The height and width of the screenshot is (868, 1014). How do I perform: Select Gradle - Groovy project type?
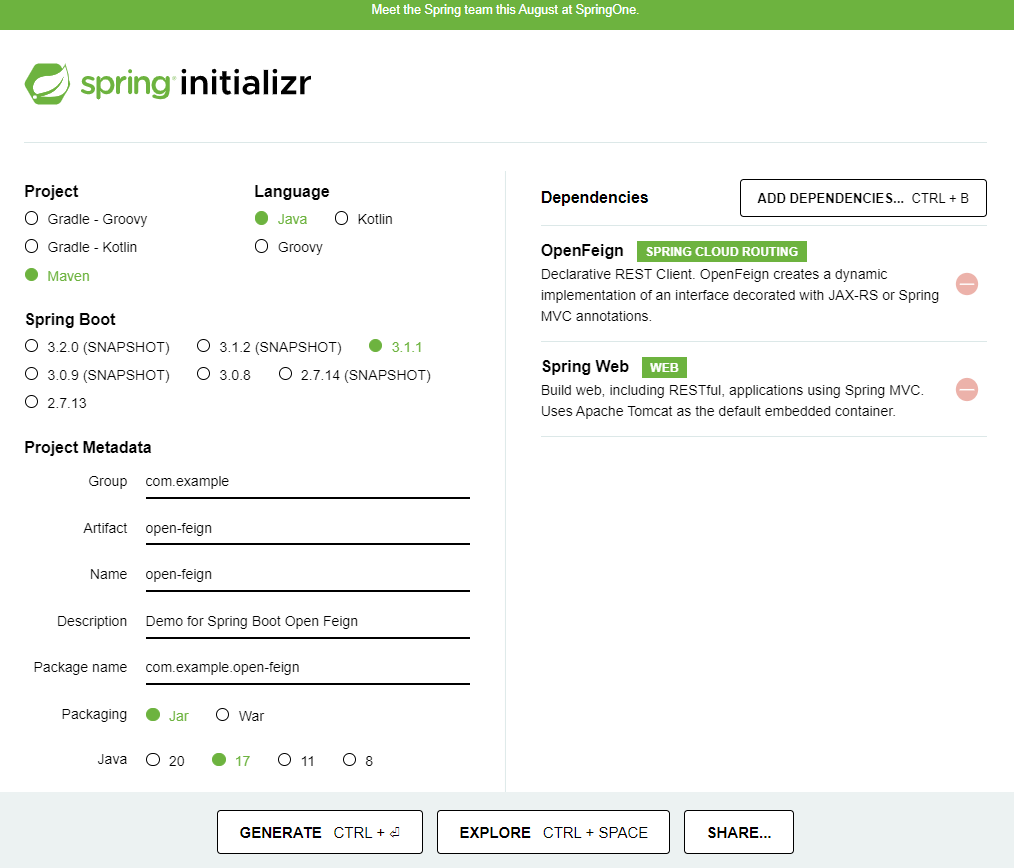click(86, 219)
